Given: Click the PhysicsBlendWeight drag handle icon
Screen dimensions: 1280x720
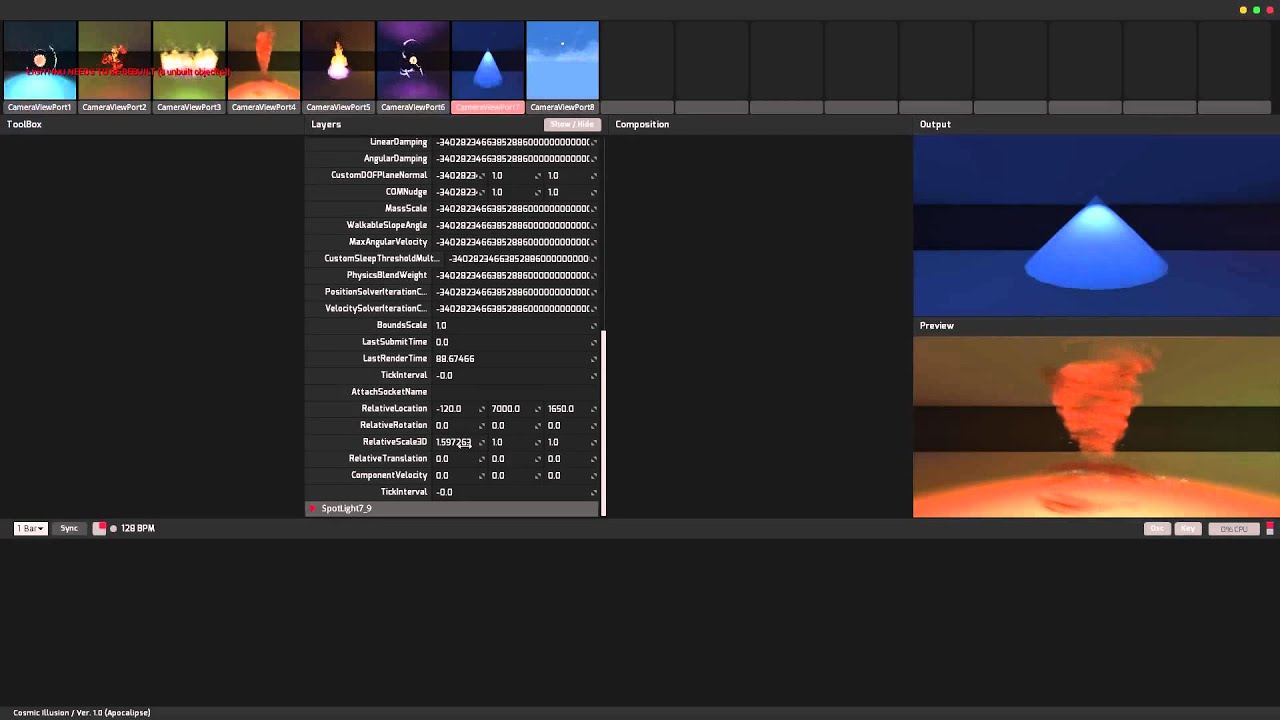Looking at the screenshot, I should tap(594, 275).
